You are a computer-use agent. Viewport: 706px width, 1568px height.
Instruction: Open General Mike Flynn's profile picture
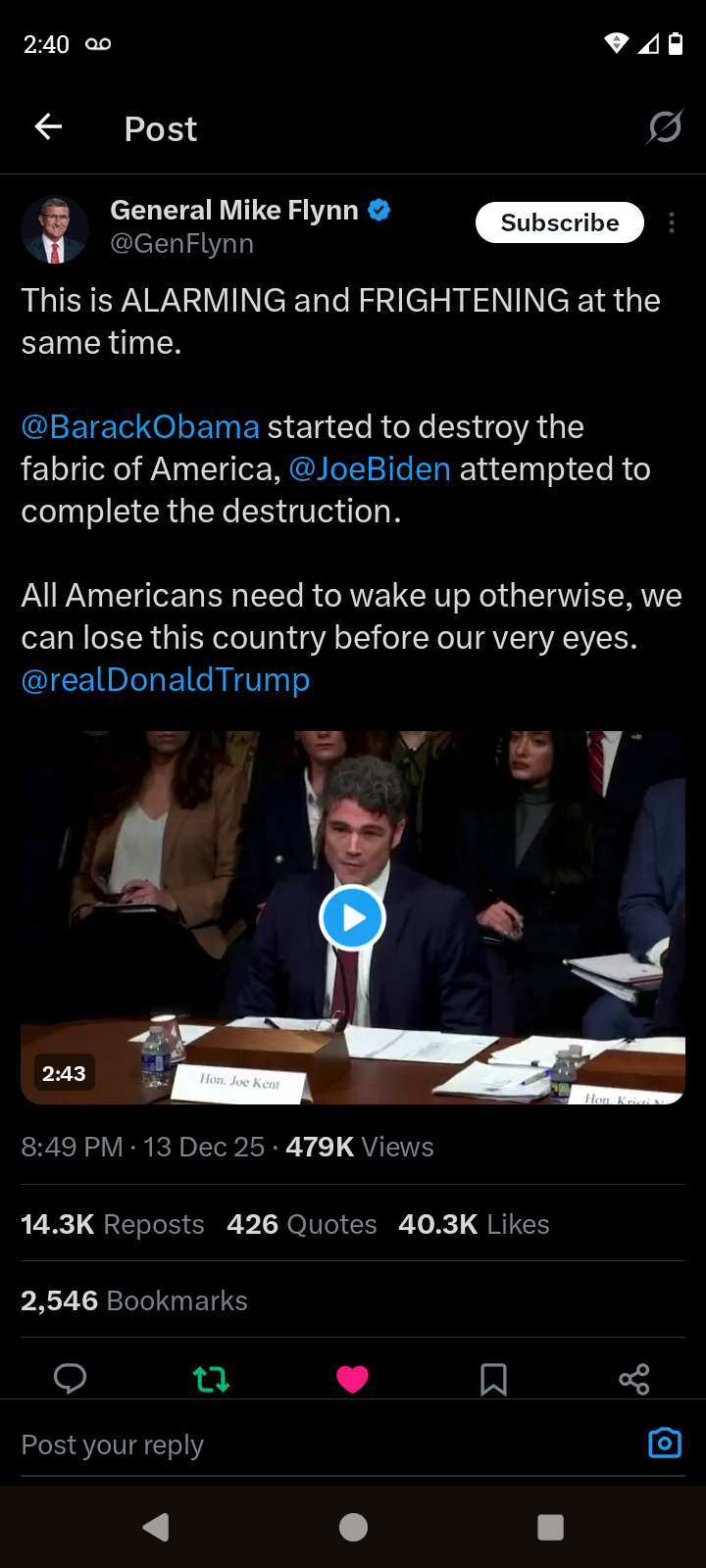(55, 229)
